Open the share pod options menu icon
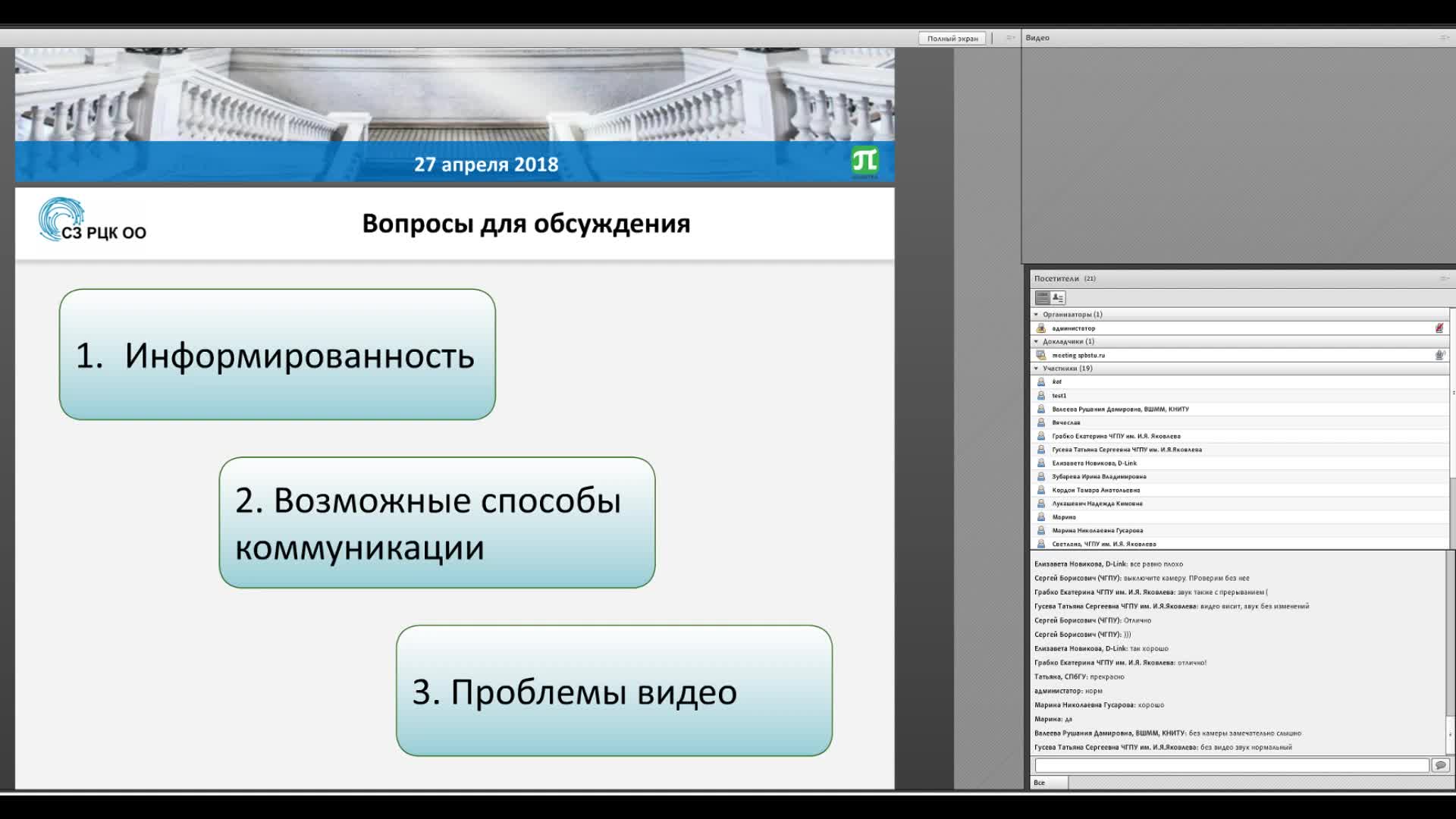Image resolution: width=1456 pixels, height=819 pixels. click(x=1010, y=38)
